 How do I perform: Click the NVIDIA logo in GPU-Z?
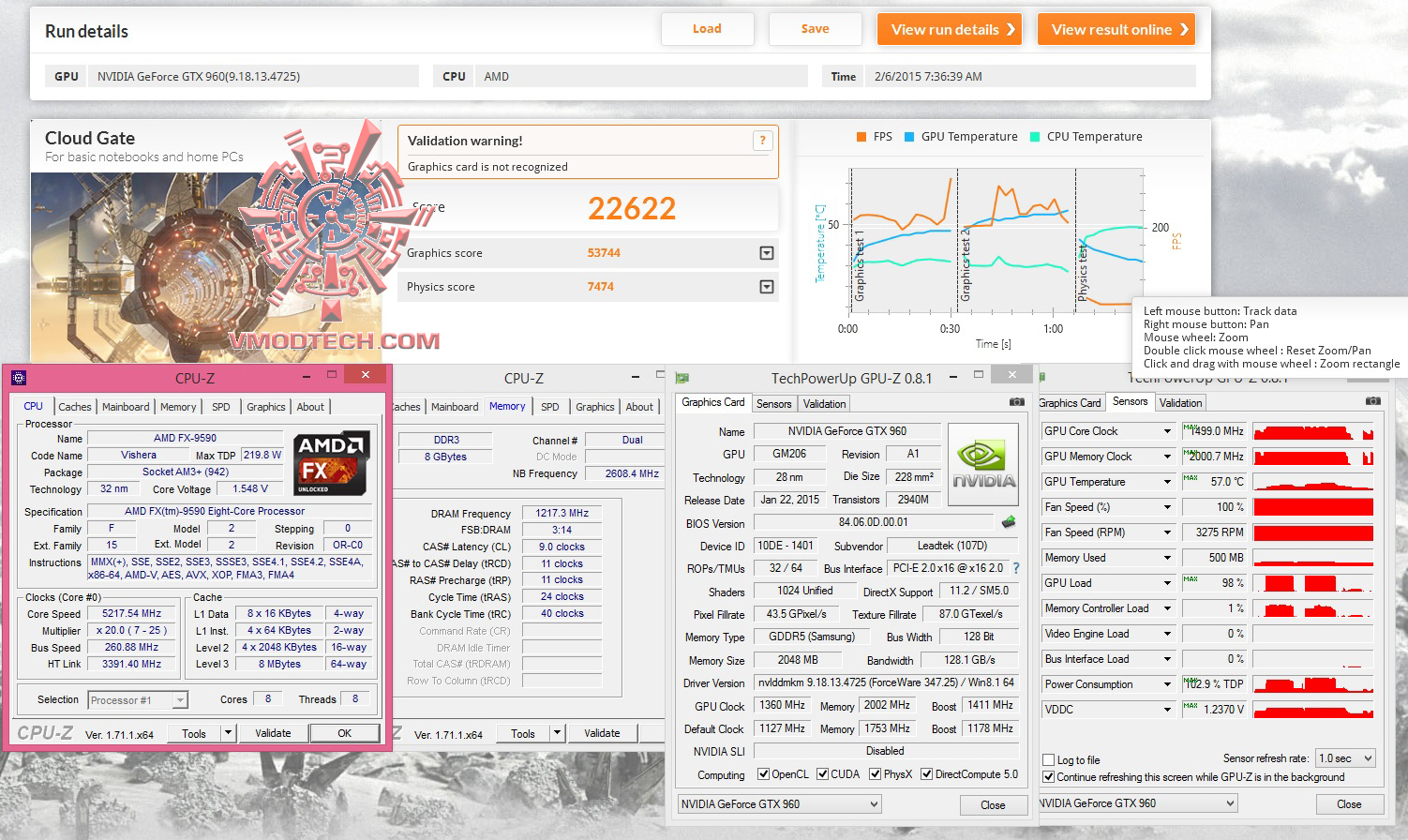click(x=983, y=464)
